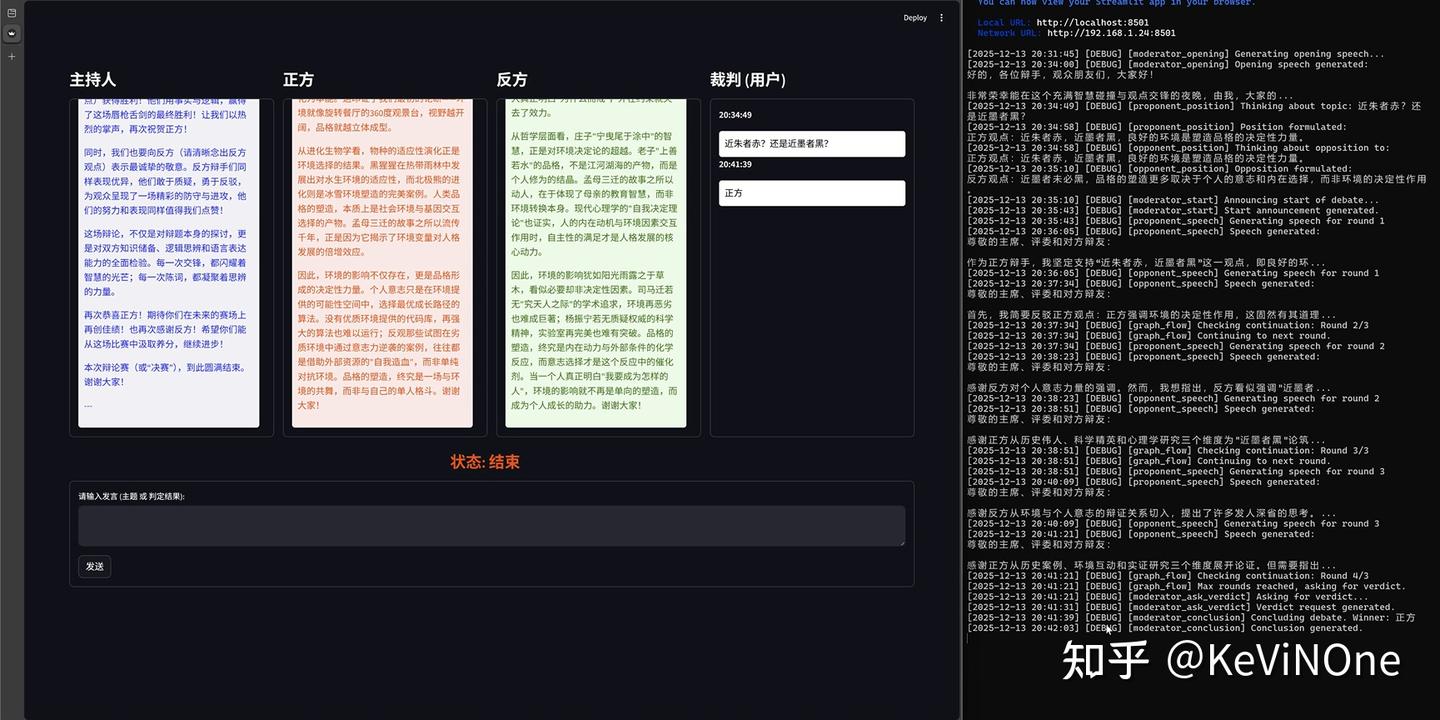
Task: Select the 反方 column header
Action: pyautogui.click(x=510, y=79)
